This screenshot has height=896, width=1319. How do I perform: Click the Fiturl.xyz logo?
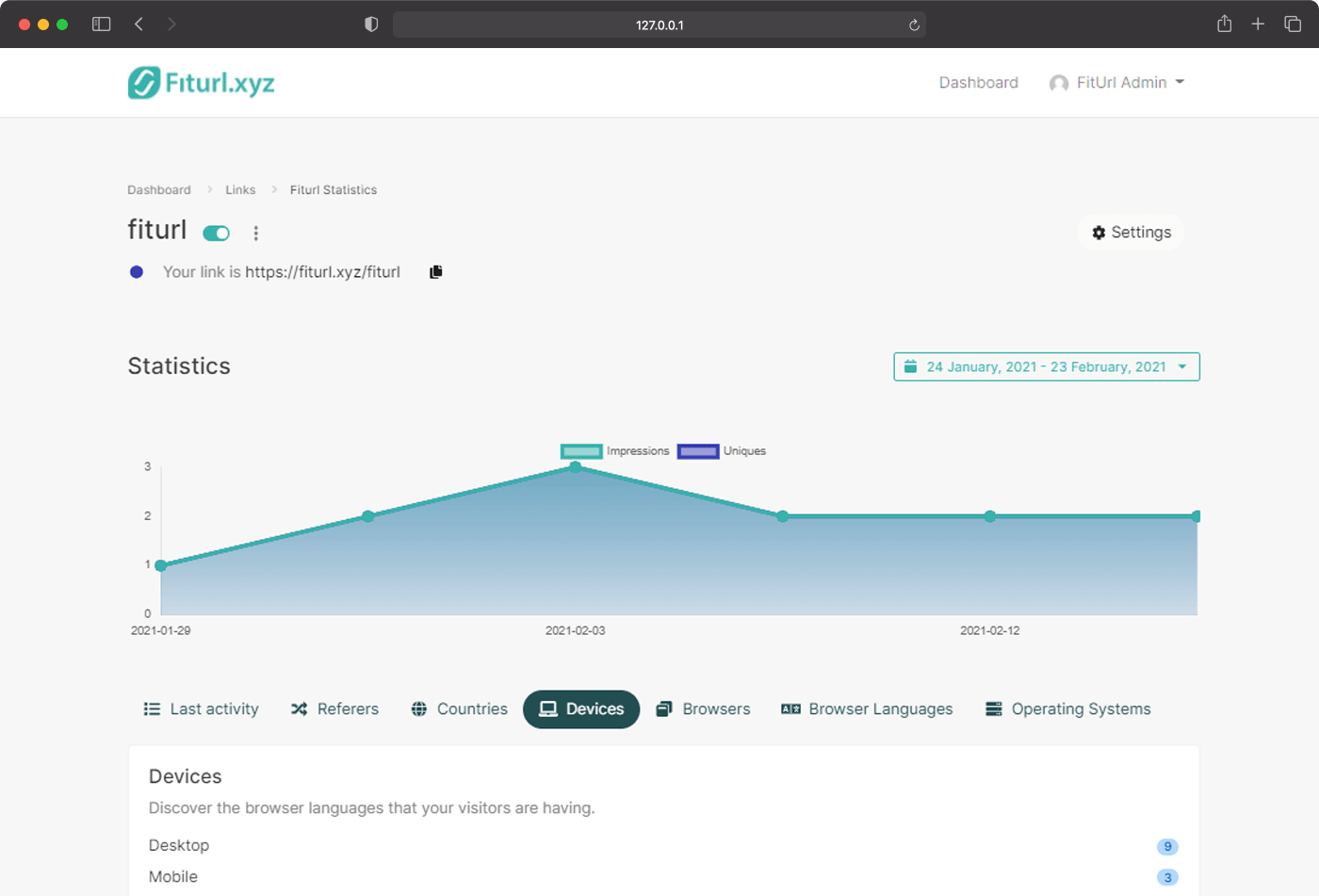pyautogui.click(x=201, y=83)
